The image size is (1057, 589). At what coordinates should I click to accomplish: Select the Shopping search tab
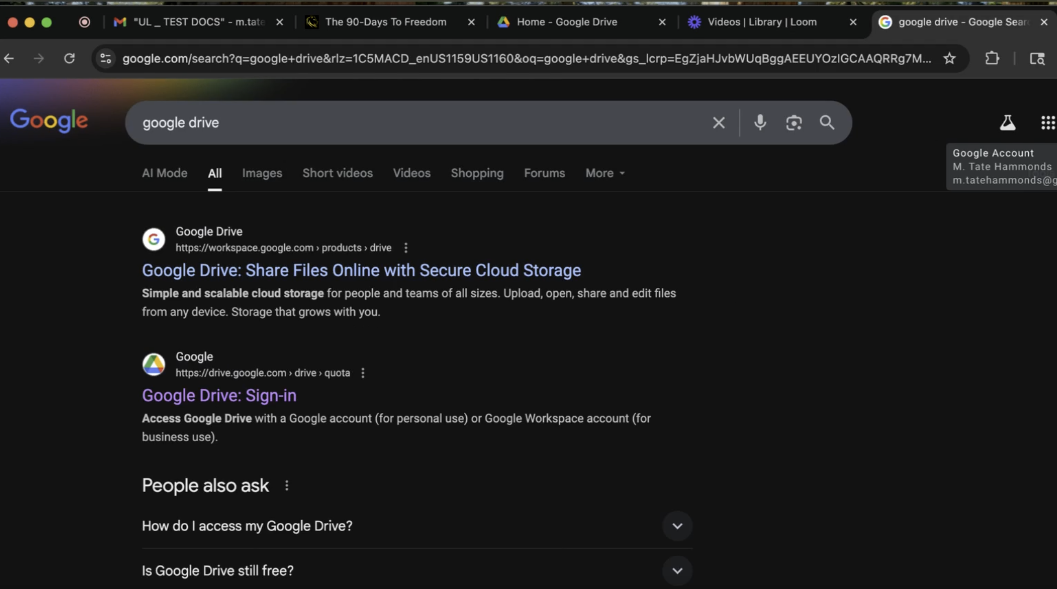[x=477, y=173]
